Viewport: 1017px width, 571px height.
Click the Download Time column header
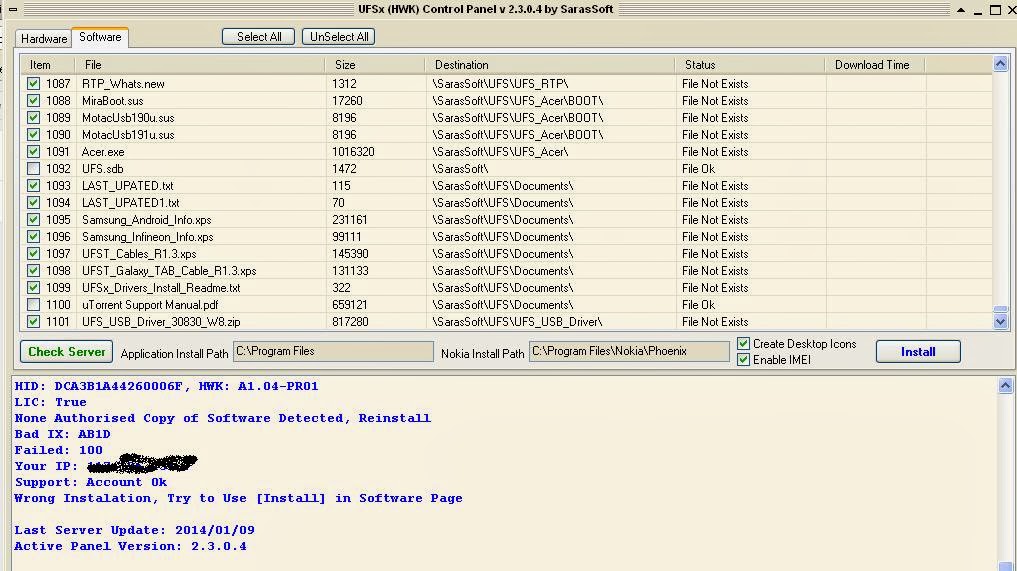[x=874, y=65]
